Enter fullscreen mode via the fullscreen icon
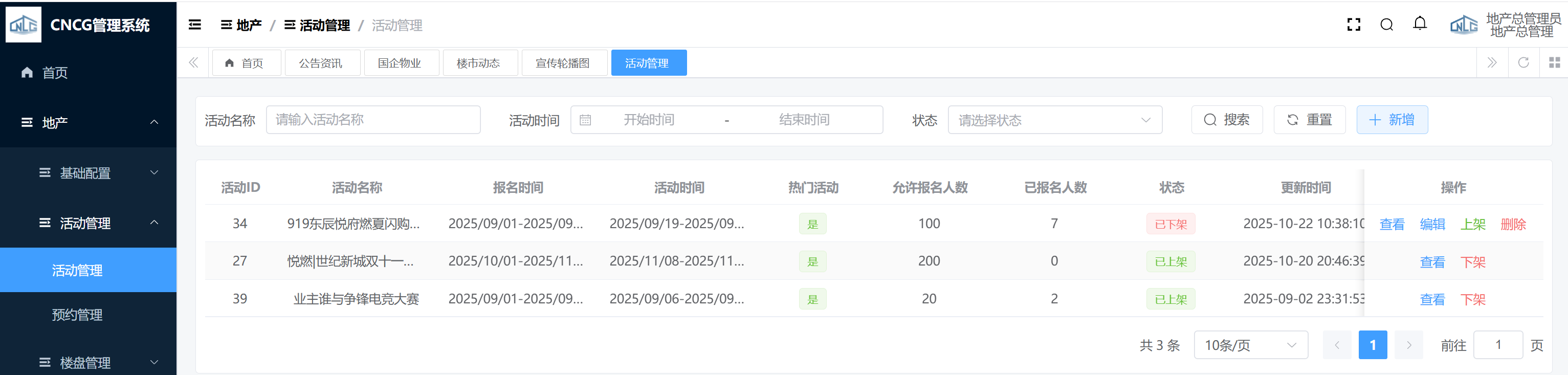 coord(1353,25)
